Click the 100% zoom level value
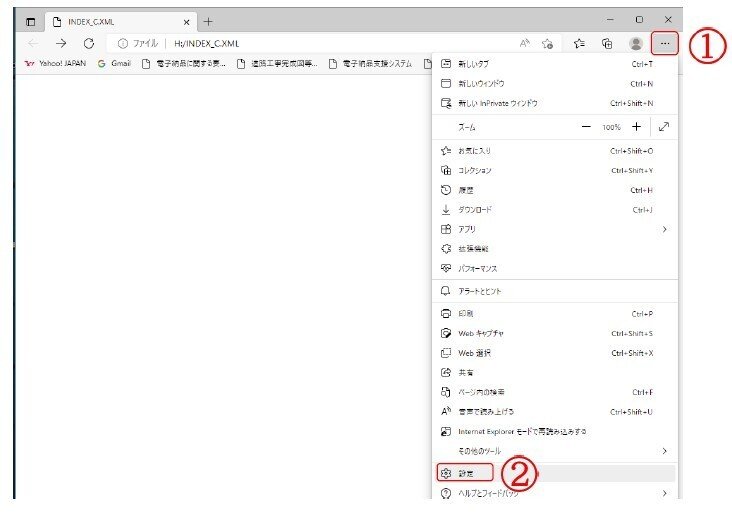This screenshot has height=524, width=732. click(611, 127)
